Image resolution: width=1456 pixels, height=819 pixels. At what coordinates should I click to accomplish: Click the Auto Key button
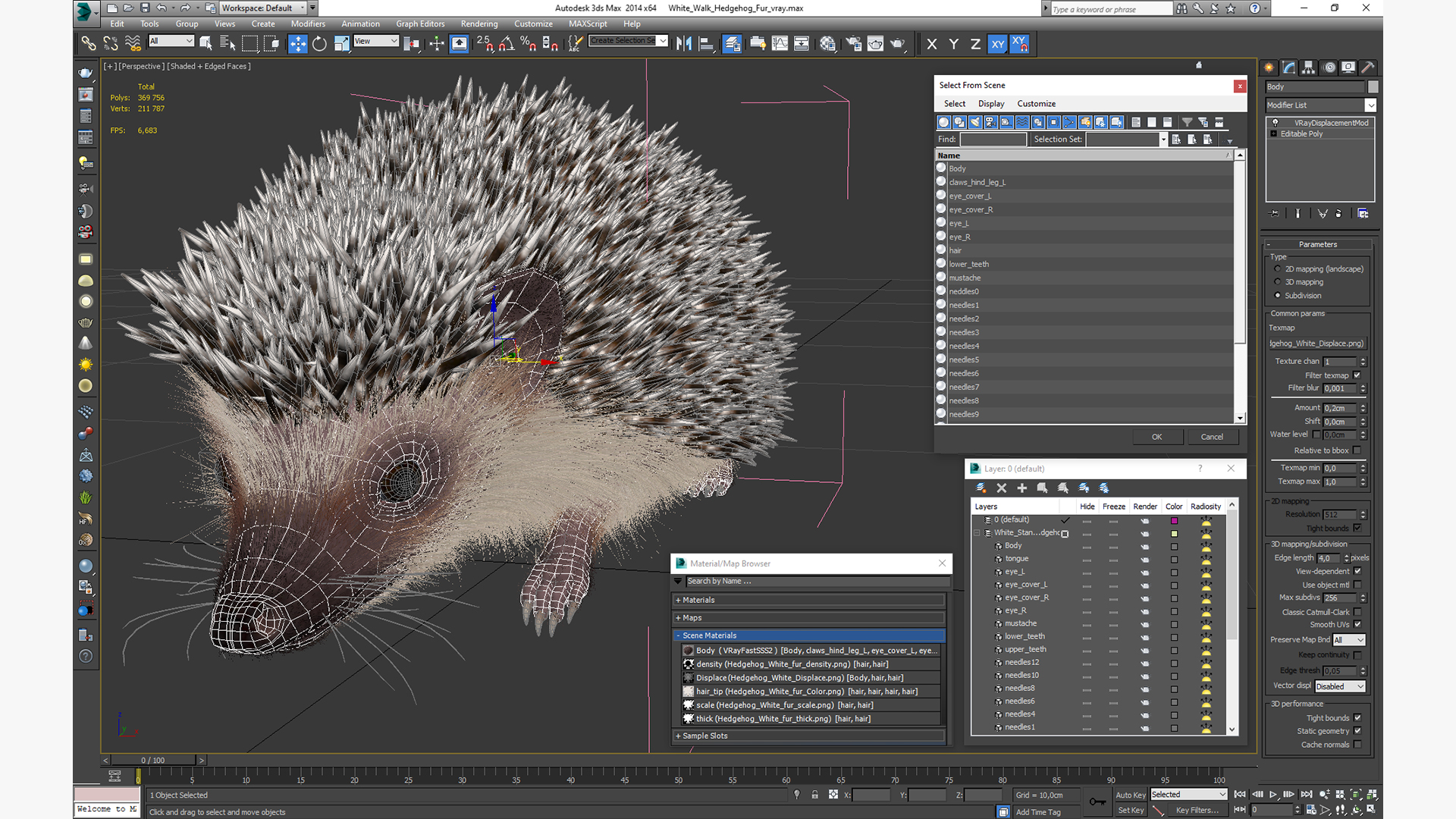click(x=1130, y=795)
